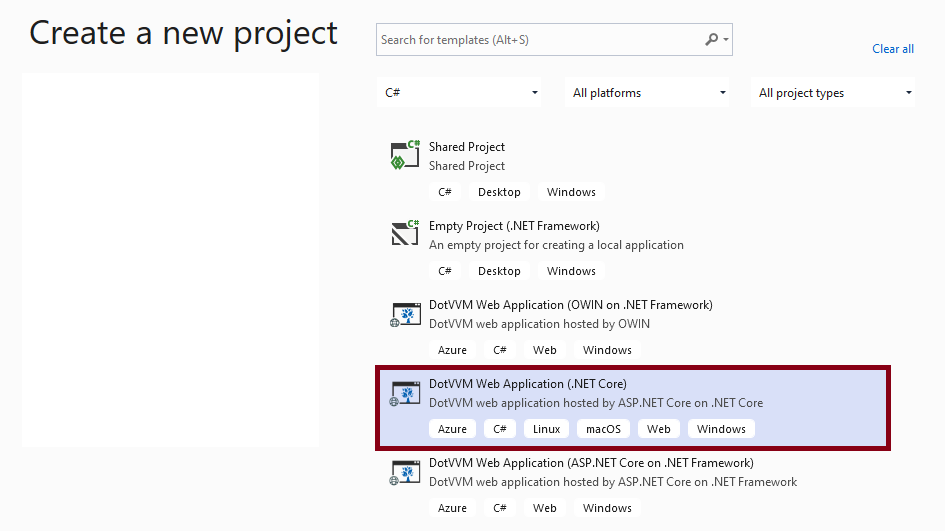This screenshot has height=531, width=945.
Task: Select DotVVM Web Application (ASP.NET Core on .NET Framework)
Action: [591, 463]
